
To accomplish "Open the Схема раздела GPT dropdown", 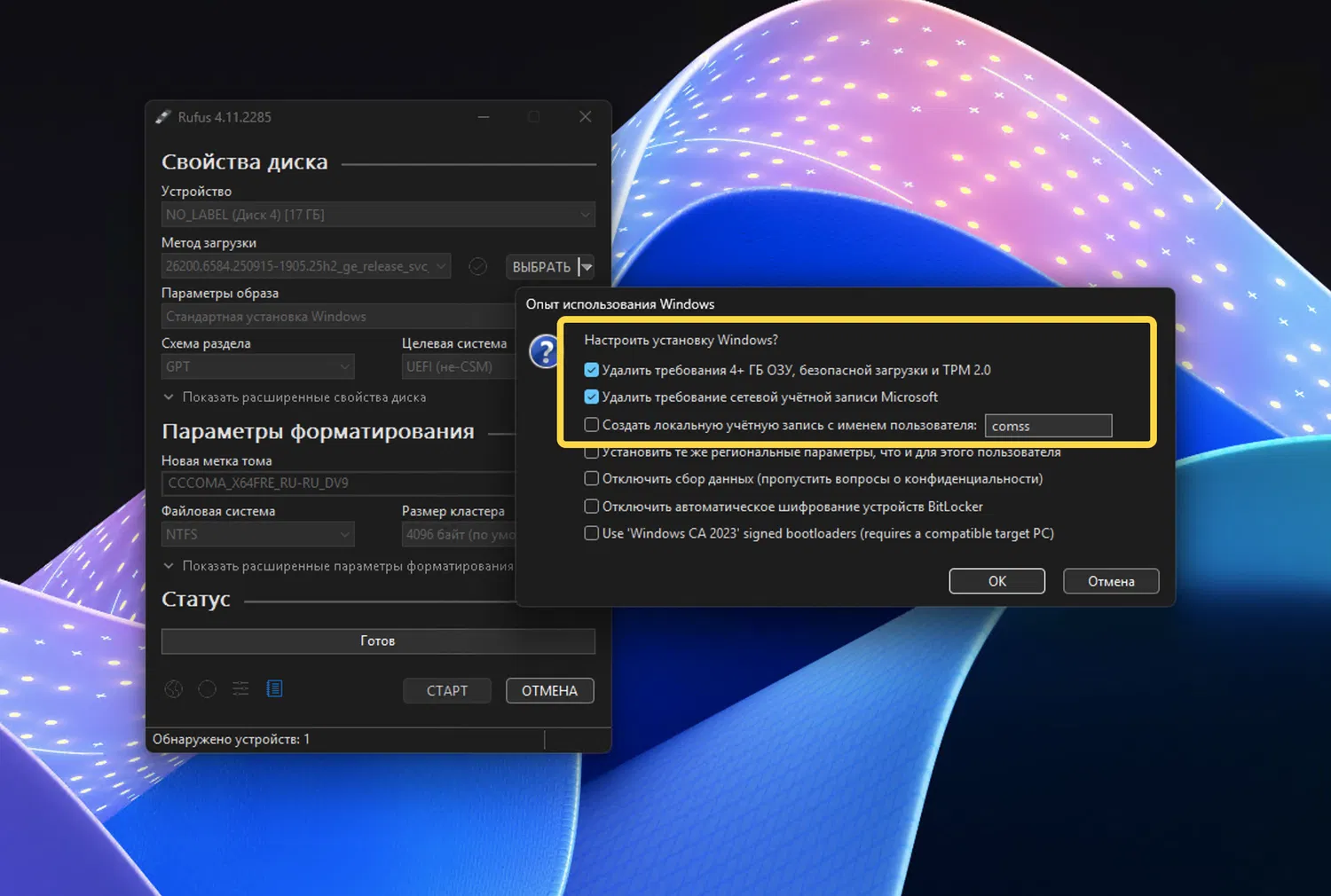I will click(x=257, y=366).
